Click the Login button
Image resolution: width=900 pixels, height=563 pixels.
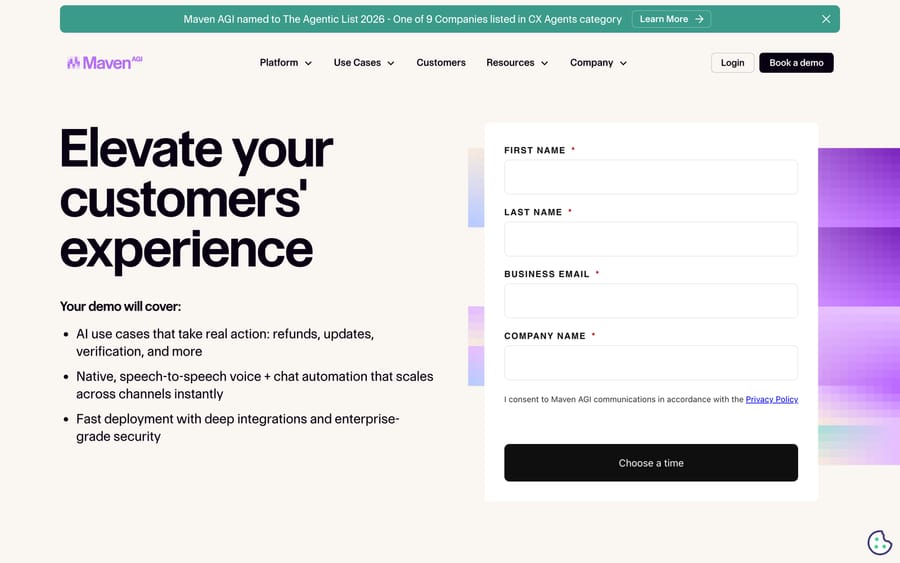click(732, 63)
